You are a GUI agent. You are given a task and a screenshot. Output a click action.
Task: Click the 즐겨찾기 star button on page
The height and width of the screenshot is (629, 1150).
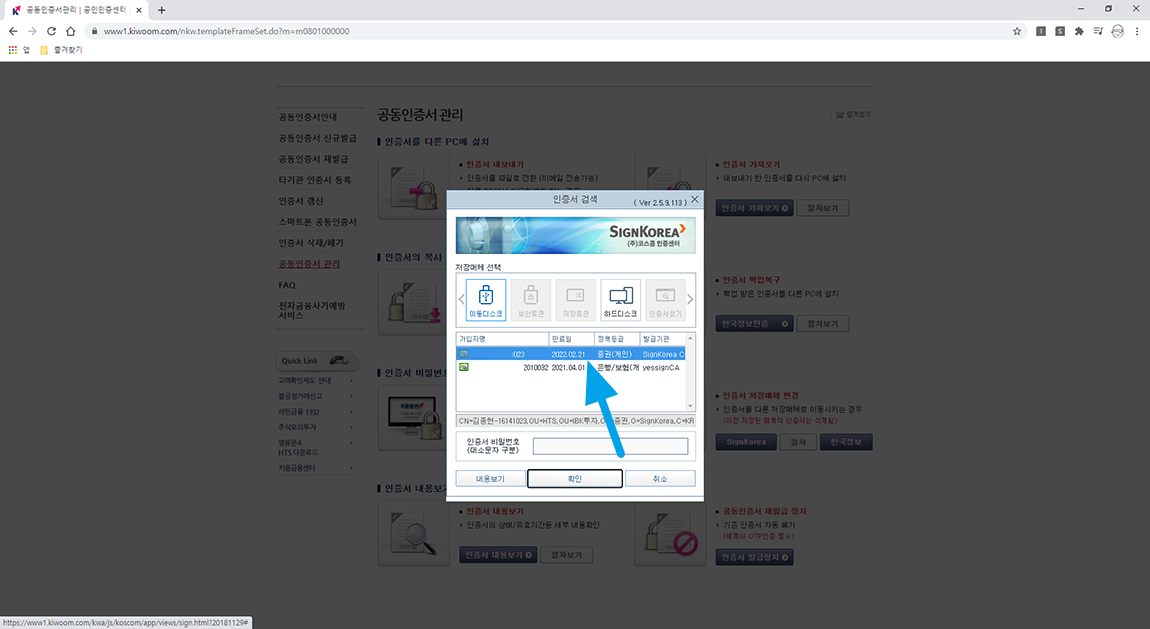[853, 114]
